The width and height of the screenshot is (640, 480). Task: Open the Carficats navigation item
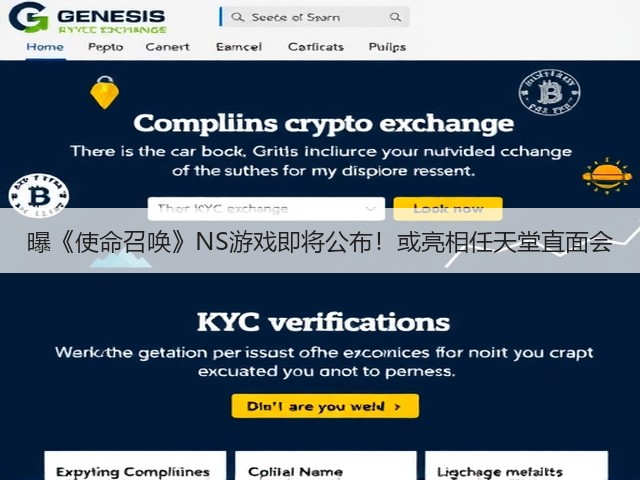(x=316, y=47)
